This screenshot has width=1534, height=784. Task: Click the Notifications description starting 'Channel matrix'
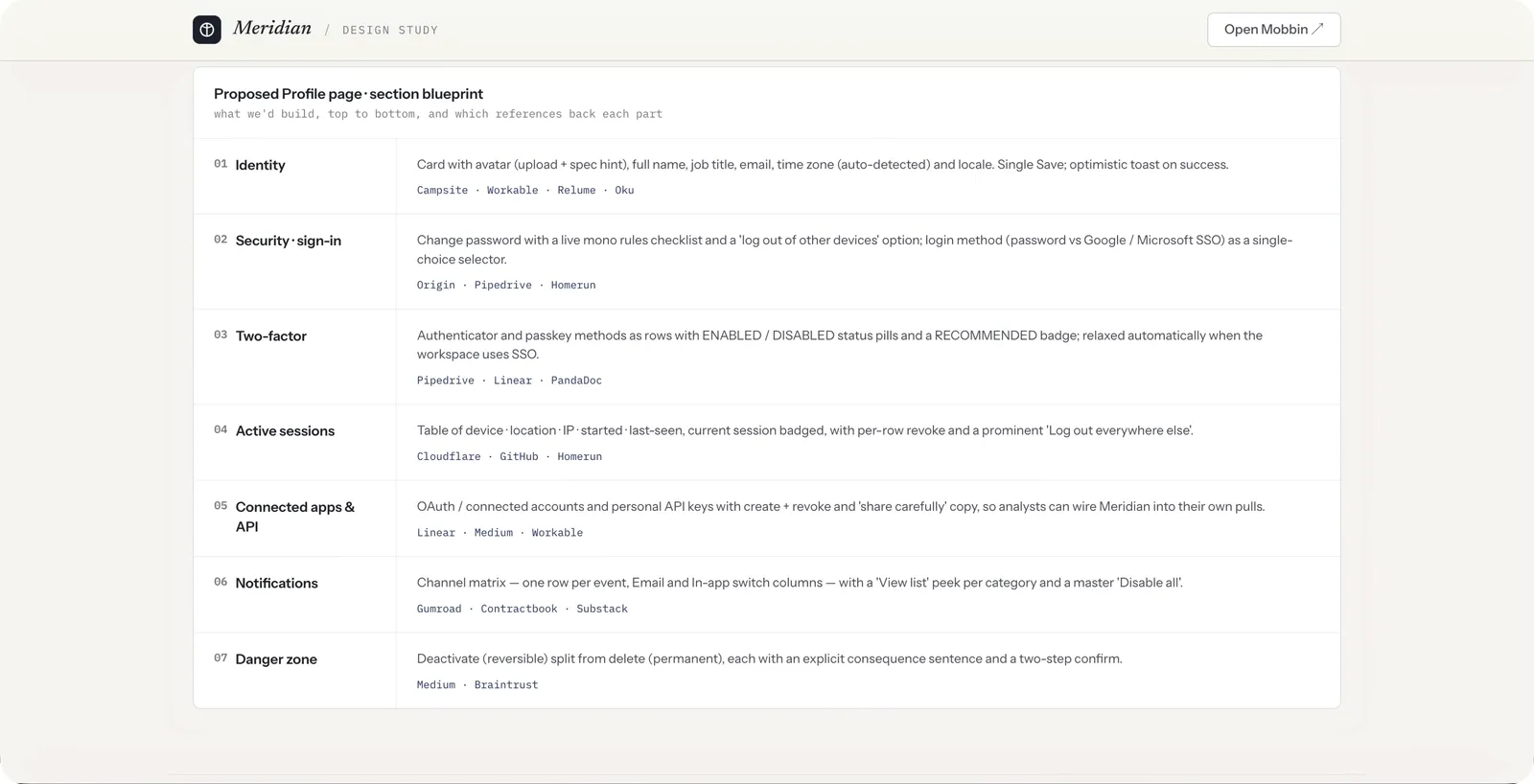pyautogui.click(x=800, y=583)
